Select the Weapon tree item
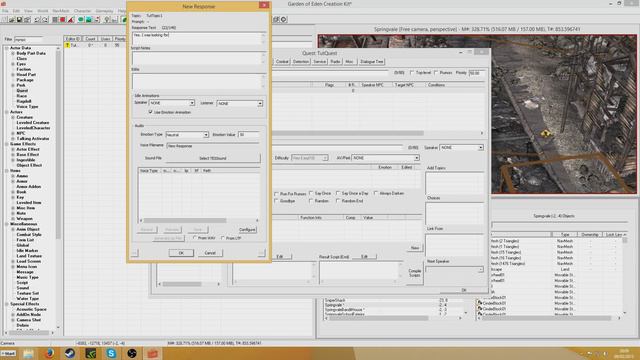This screenshot has width=640, height=360. coord(24,218)
